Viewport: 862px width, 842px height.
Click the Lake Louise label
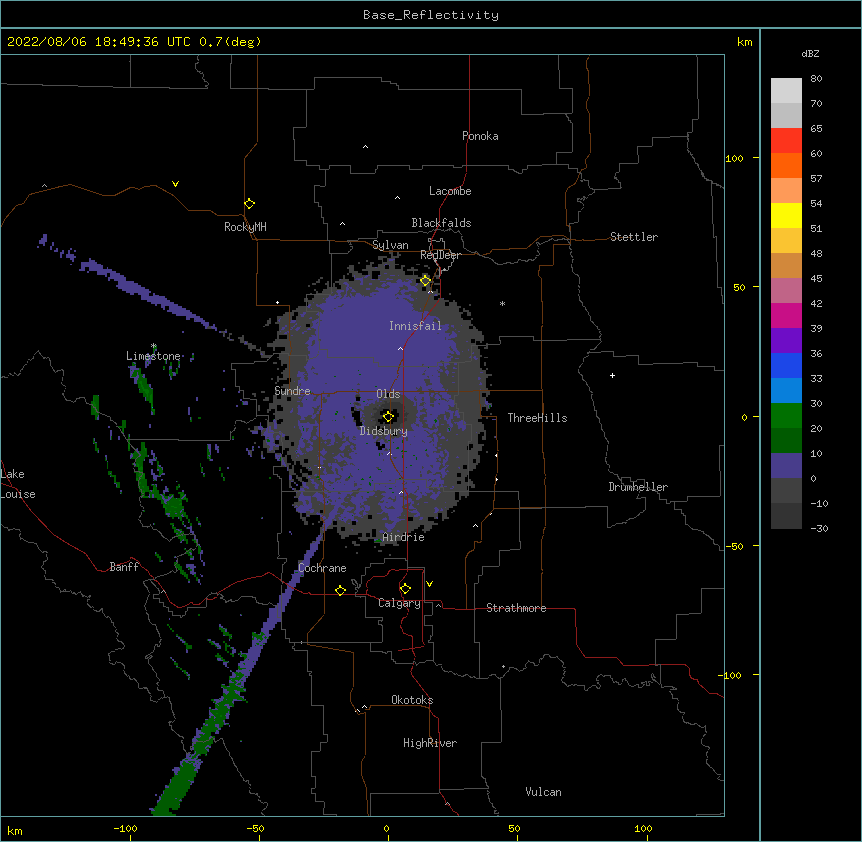click(x=18, y=484)
